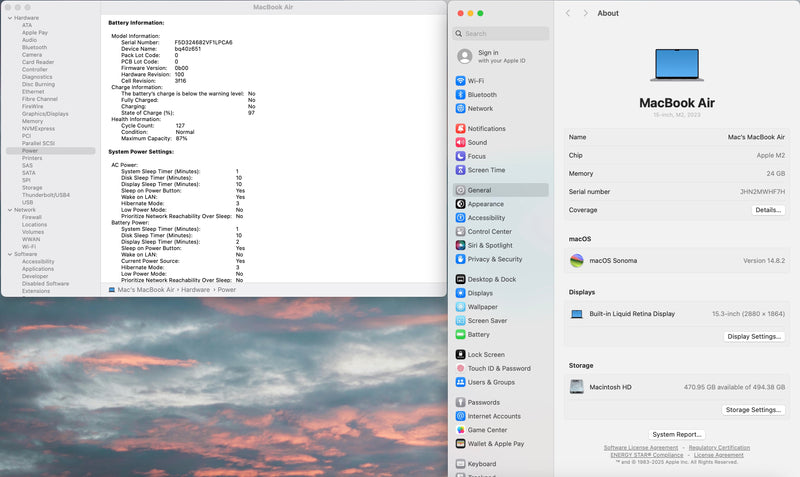This screenshot has height=477, width=800.
Task: Click the Settings search field
Action: tap(500, 33)
